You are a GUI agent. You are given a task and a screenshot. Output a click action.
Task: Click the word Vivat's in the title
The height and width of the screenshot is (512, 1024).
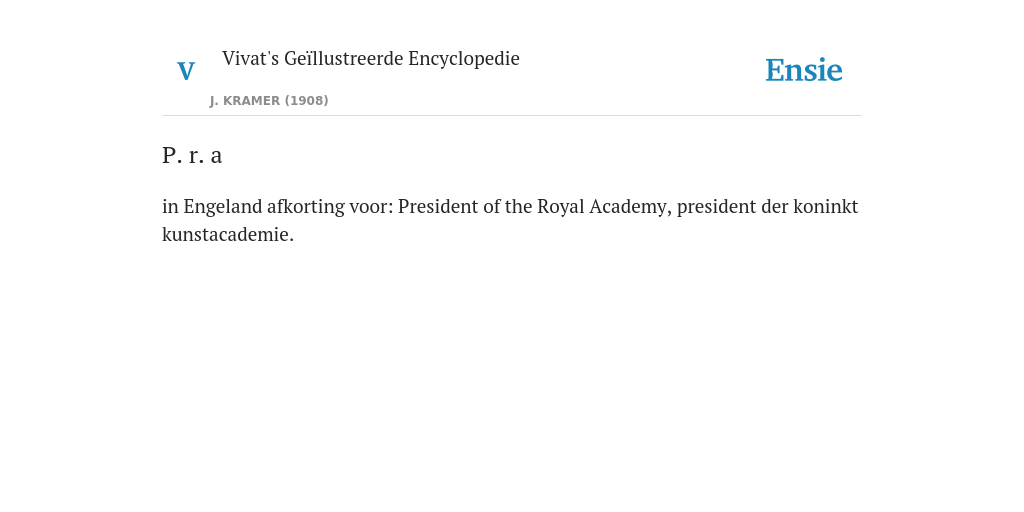[x=251, y=58]
